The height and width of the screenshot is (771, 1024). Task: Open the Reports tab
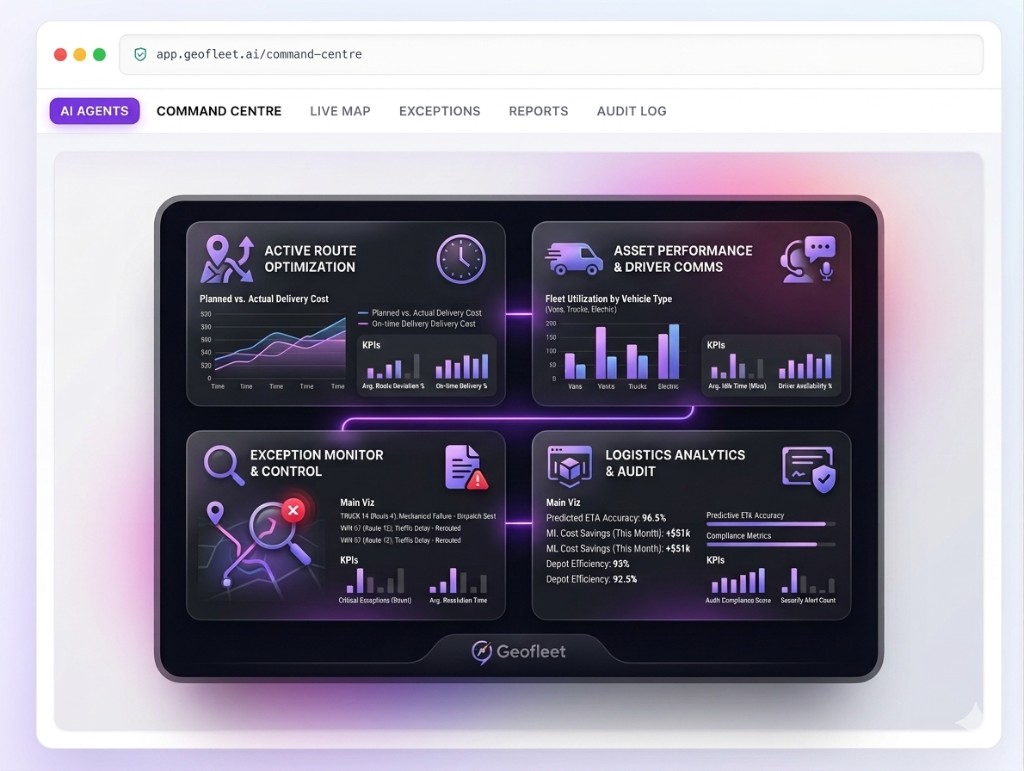point(538,111)
